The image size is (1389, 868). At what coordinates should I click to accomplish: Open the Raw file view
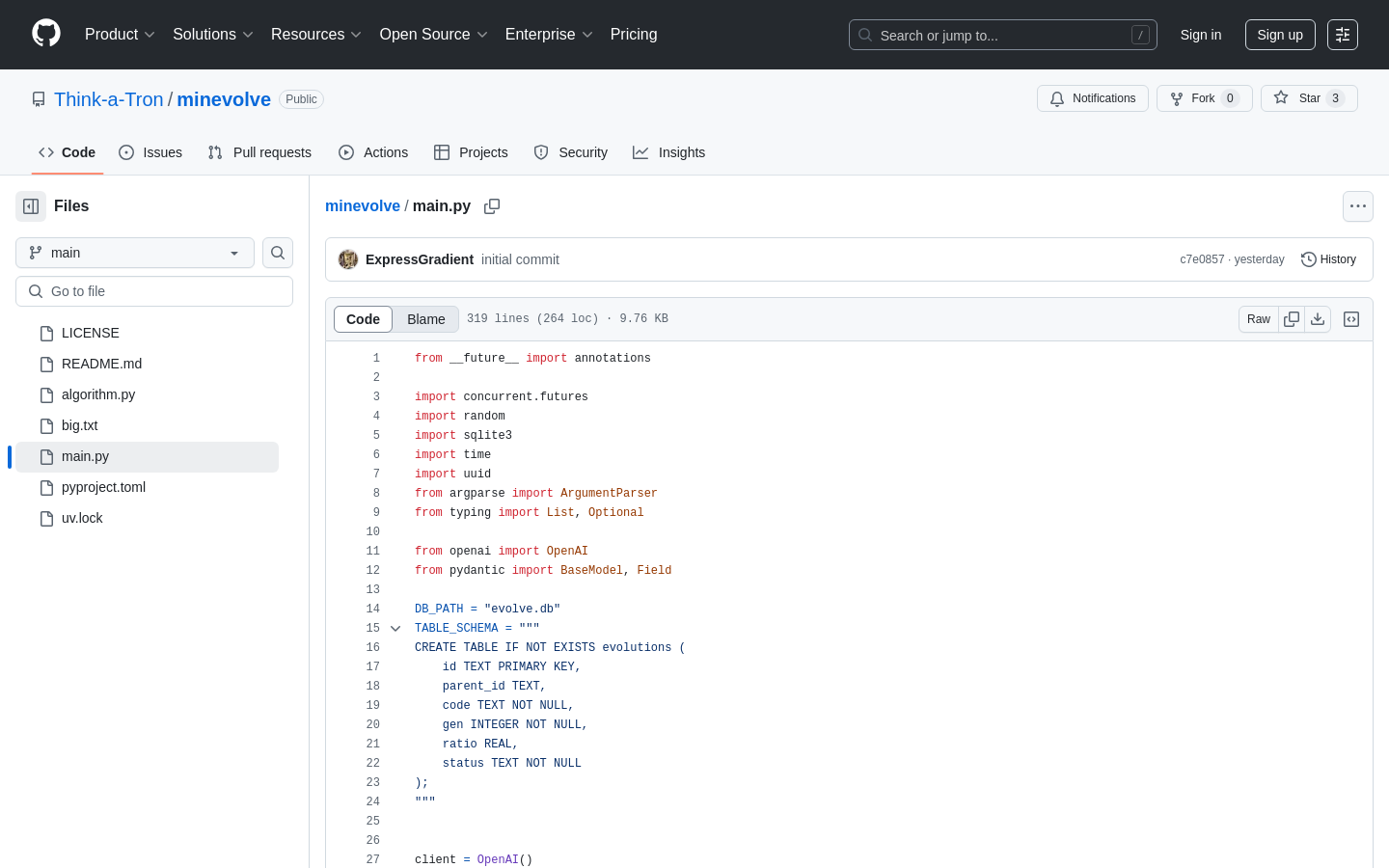click(x=1259, y=319)
